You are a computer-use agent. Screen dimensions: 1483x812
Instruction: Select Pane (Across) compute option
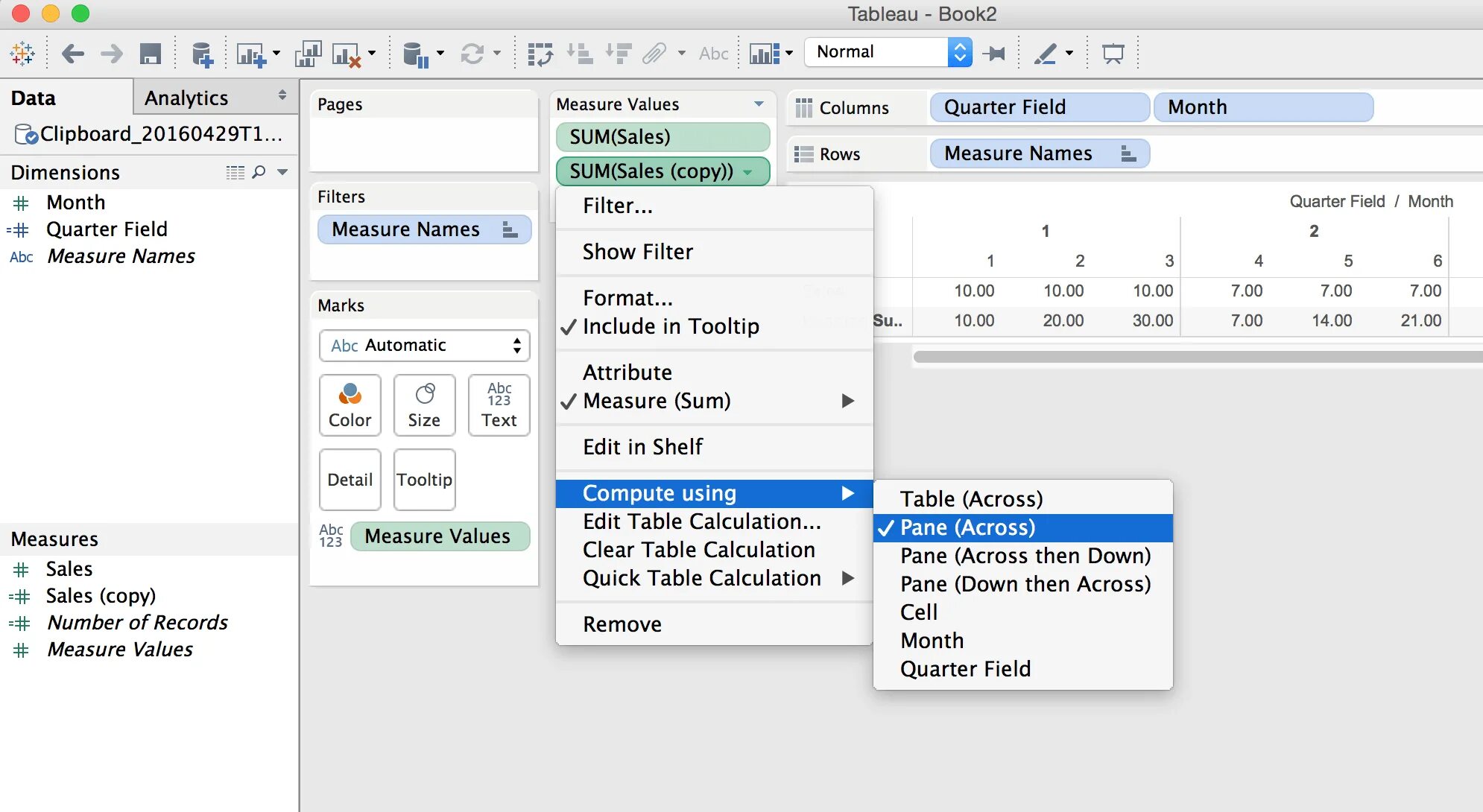[967, 527]
